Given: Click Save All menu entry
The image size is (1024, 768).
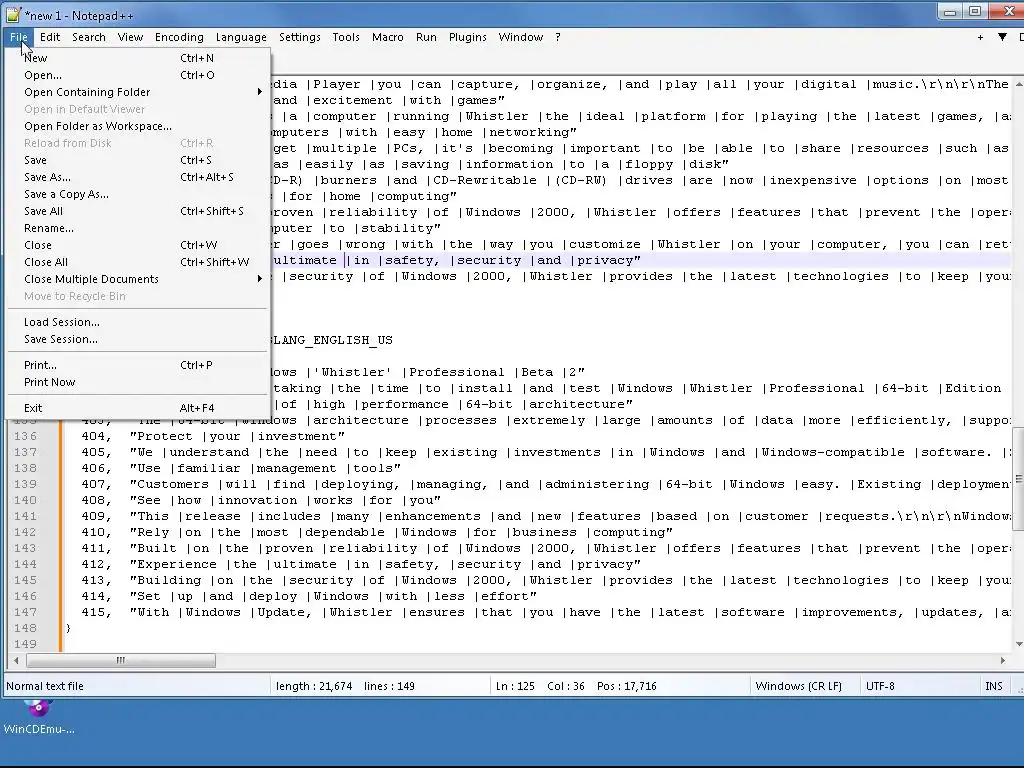Looking at the screenshot, I should tap(138, 211).
